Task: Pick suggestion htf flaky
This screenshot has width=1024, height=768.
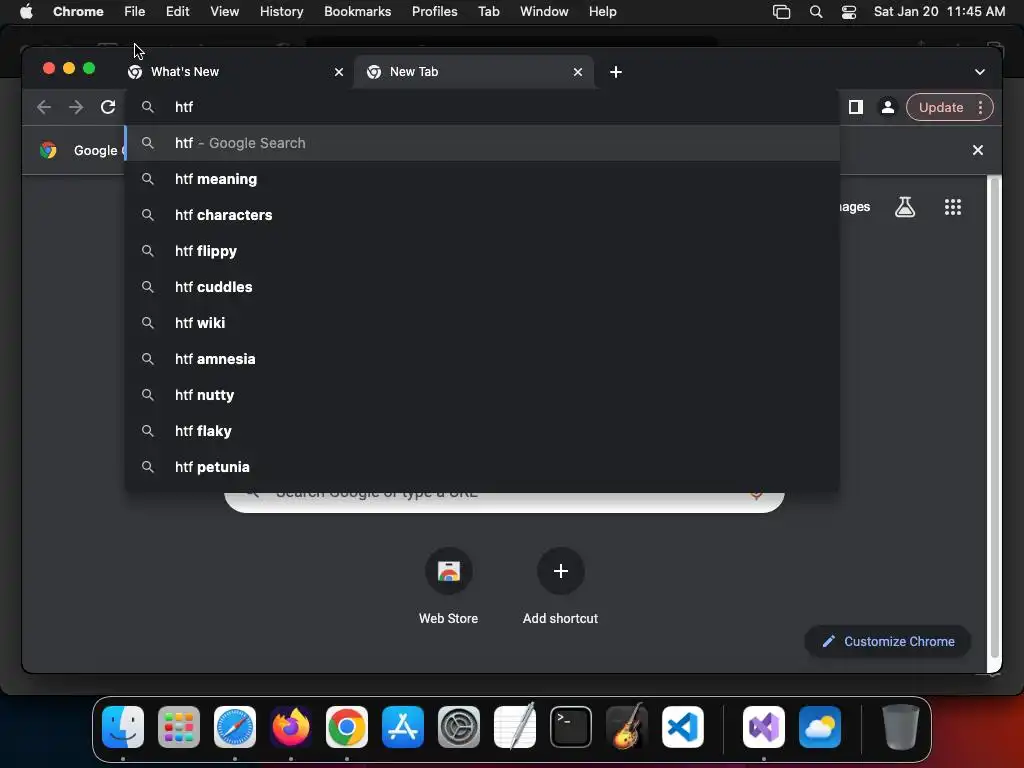Action: 482,430
